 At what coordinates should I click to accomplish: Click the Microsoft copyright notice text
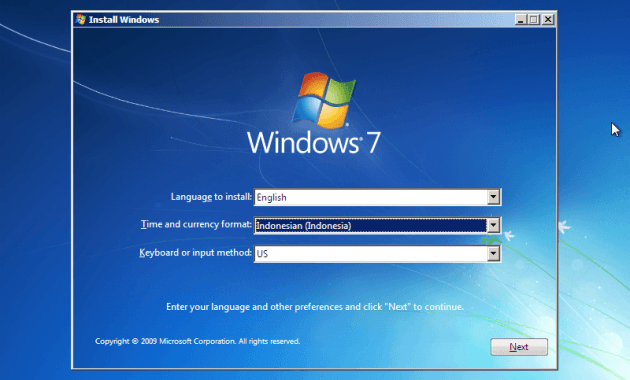[198, 341]
